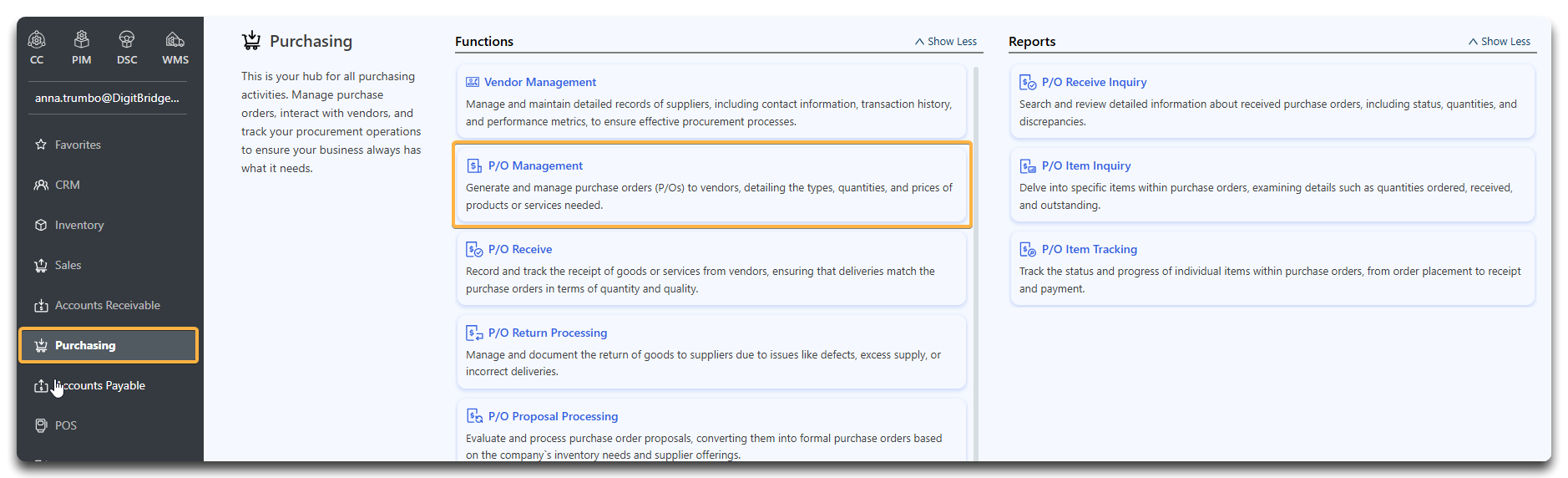
Task: Select Purchasing in the sidebar
Action: (x=109, y=345)
